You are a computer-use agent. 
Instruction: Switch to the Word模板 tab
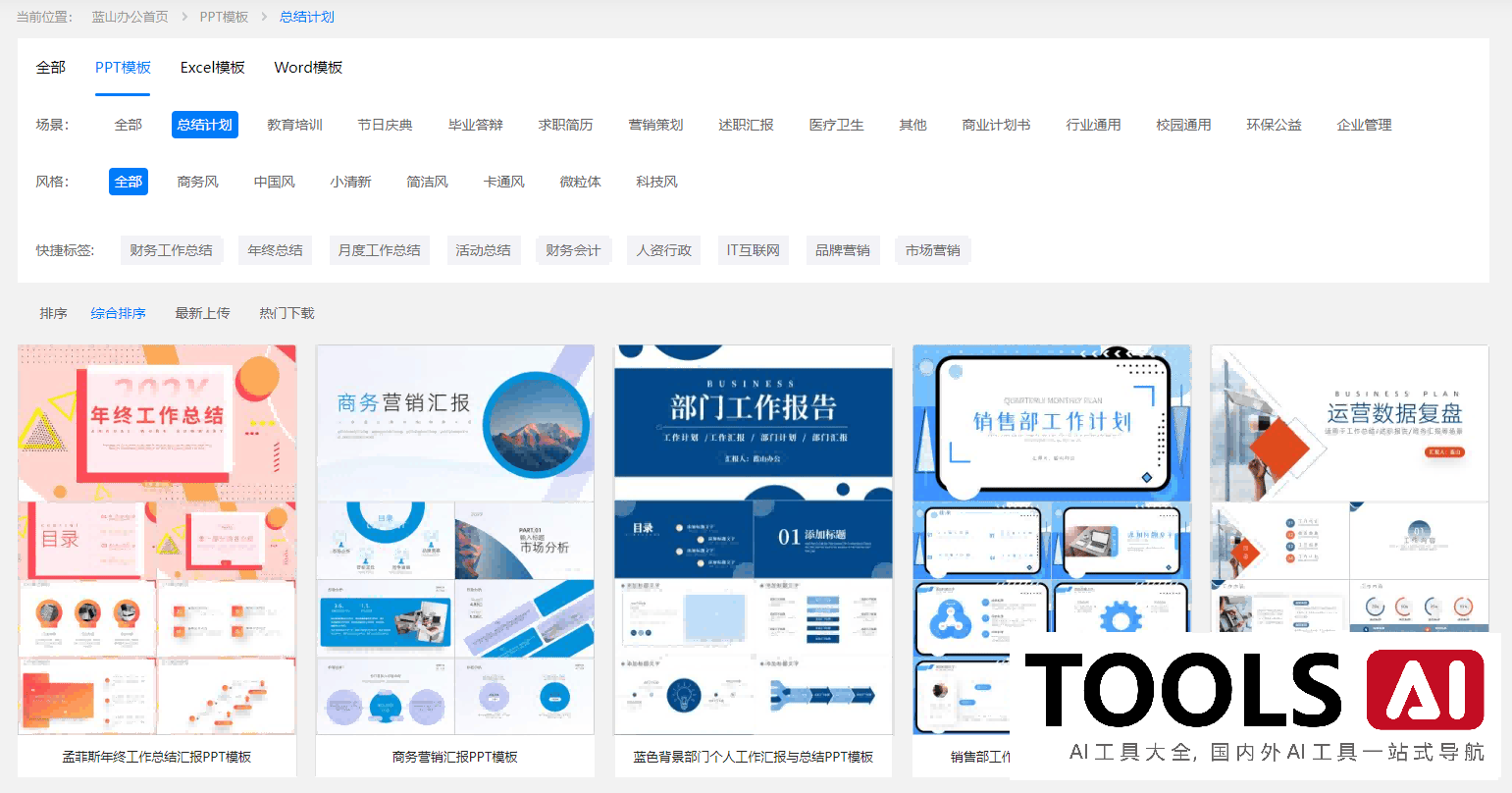click(308, 67)
